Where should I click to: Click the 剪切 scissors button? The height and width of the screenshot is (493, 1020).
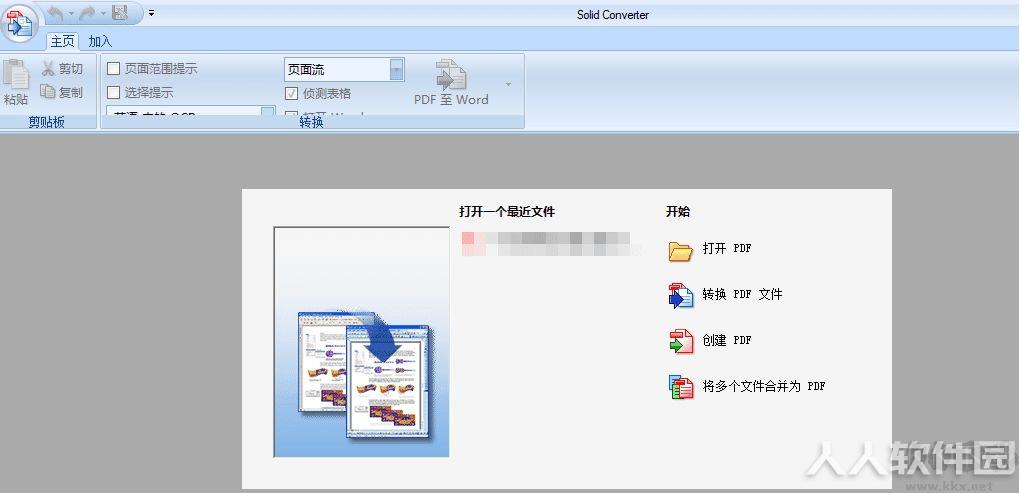coord(62,69)
